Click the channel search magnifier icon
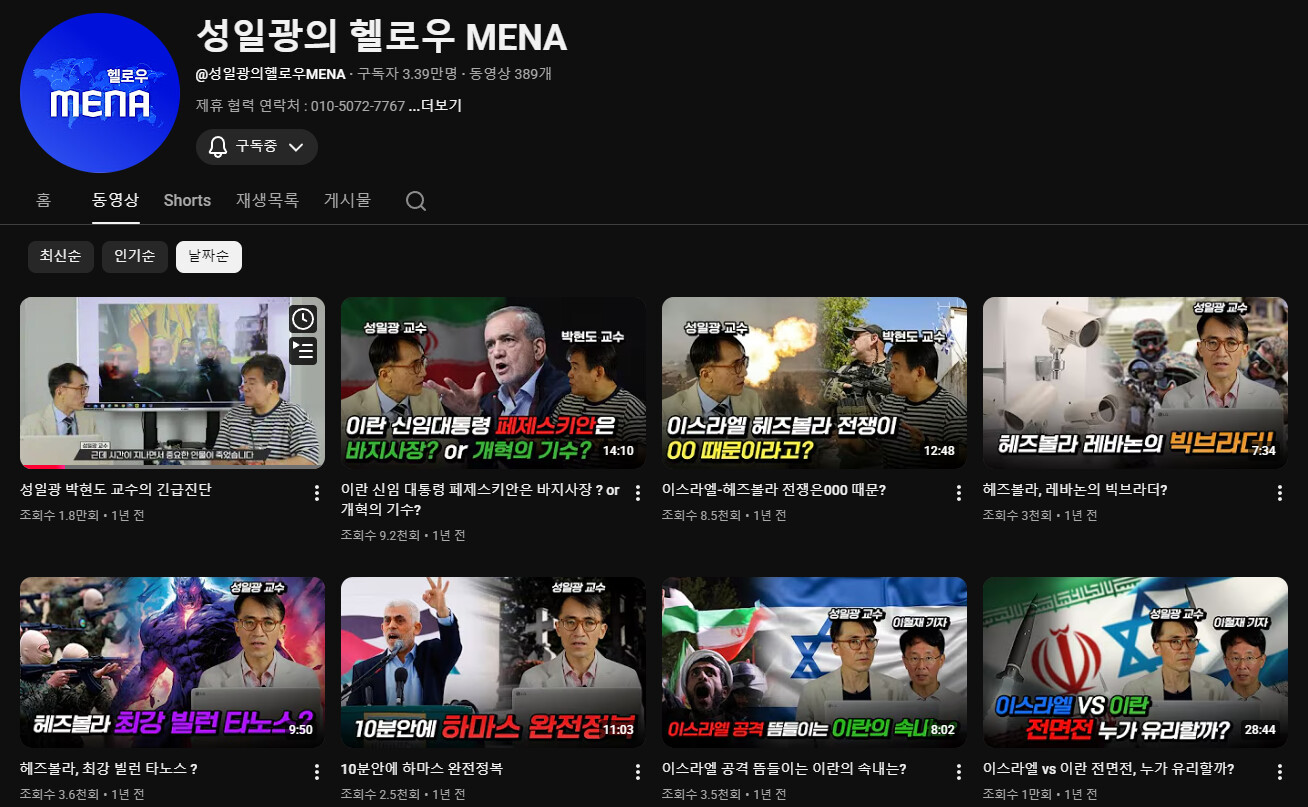 coord(416,201)
